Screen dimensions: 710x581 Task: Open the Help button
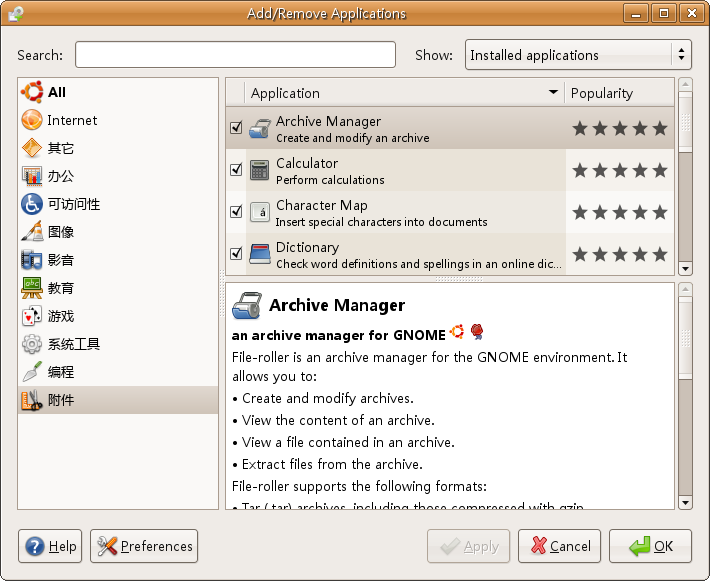click(x=50, y=546)
